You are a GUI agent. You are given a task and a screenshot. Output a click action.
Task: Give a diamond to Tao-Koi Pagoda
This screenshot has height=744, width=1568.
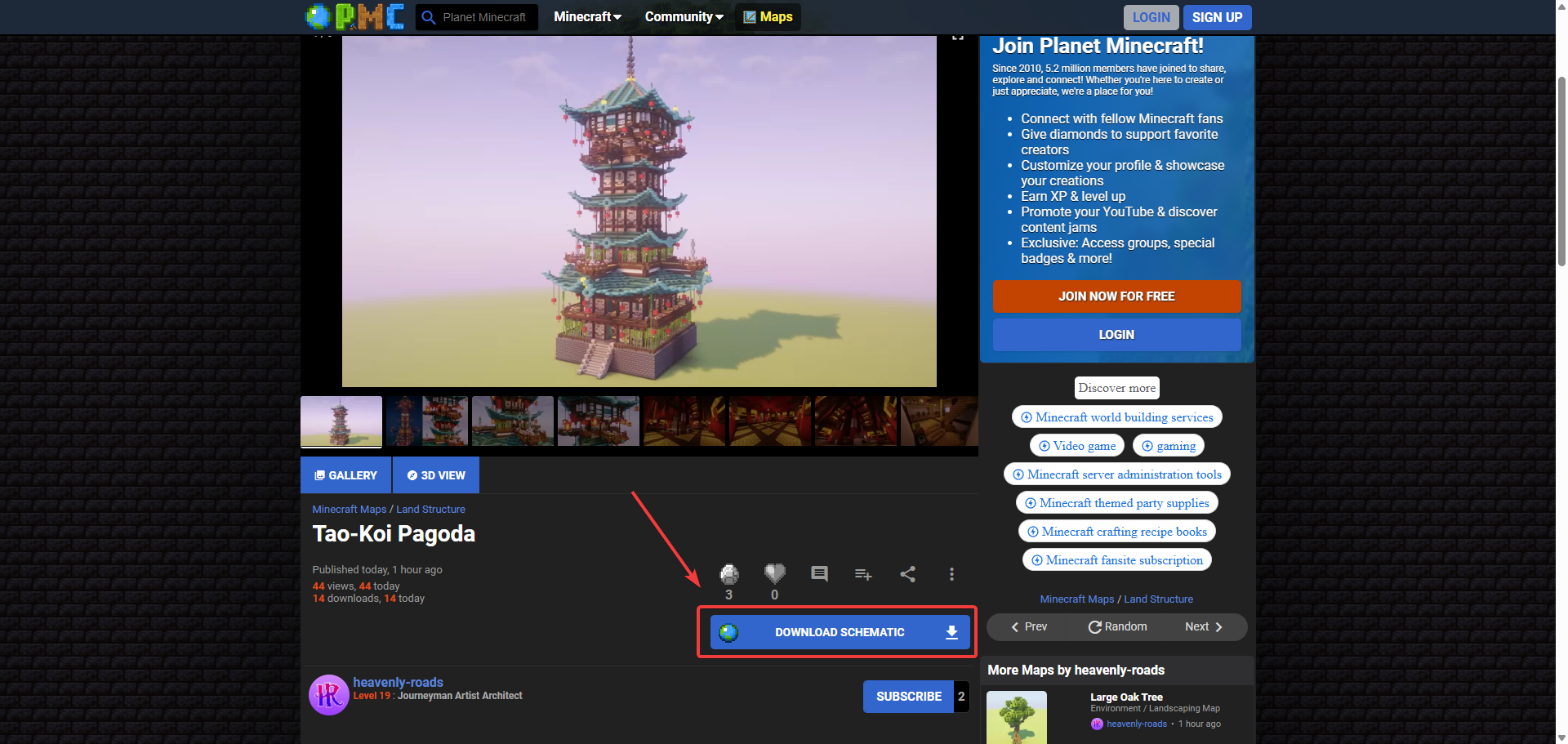(x=729, y=574)
